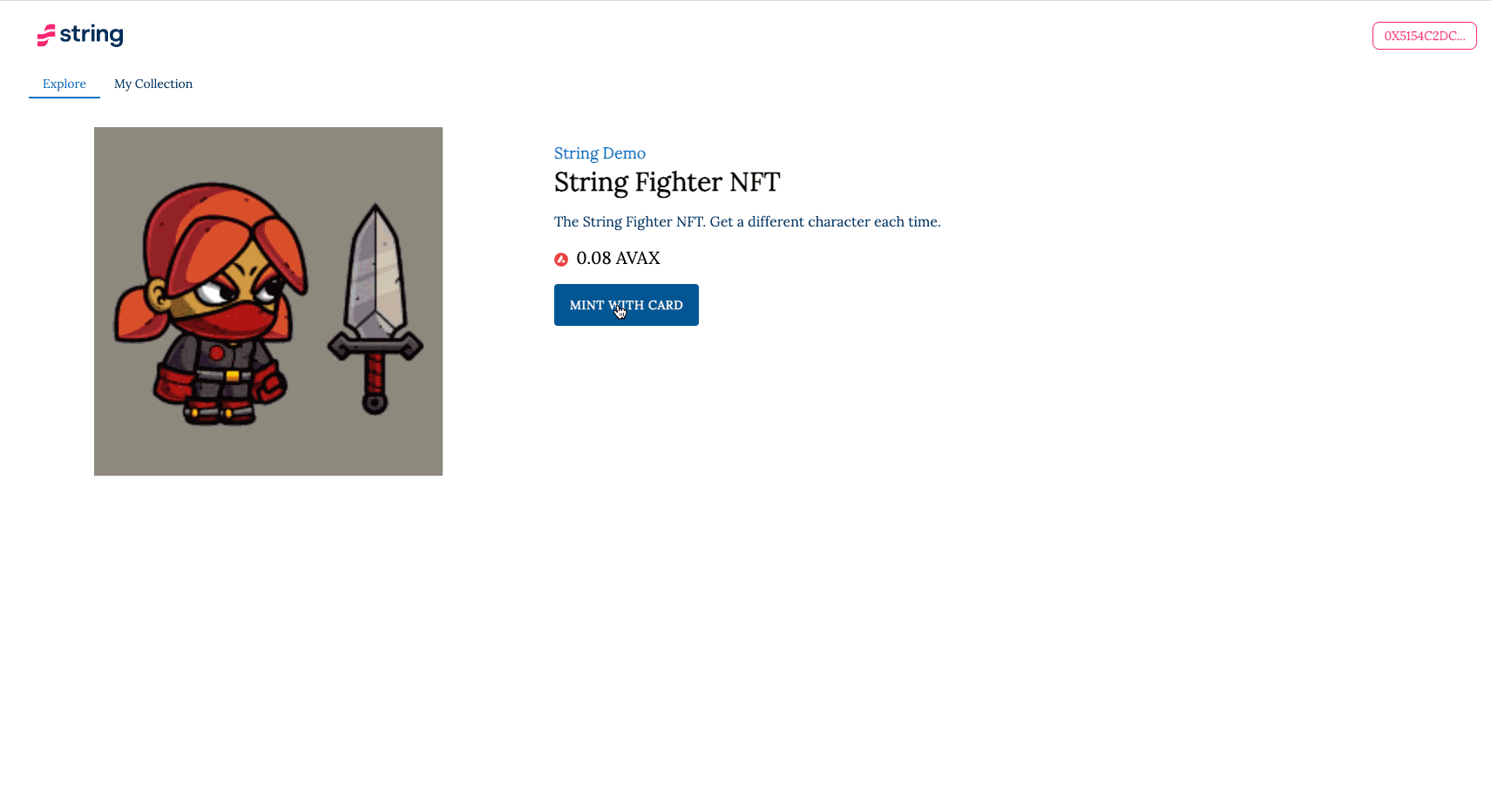Click the ninja's yellow belt buckle
The image size is (1491, 812).
coord(233,376)
